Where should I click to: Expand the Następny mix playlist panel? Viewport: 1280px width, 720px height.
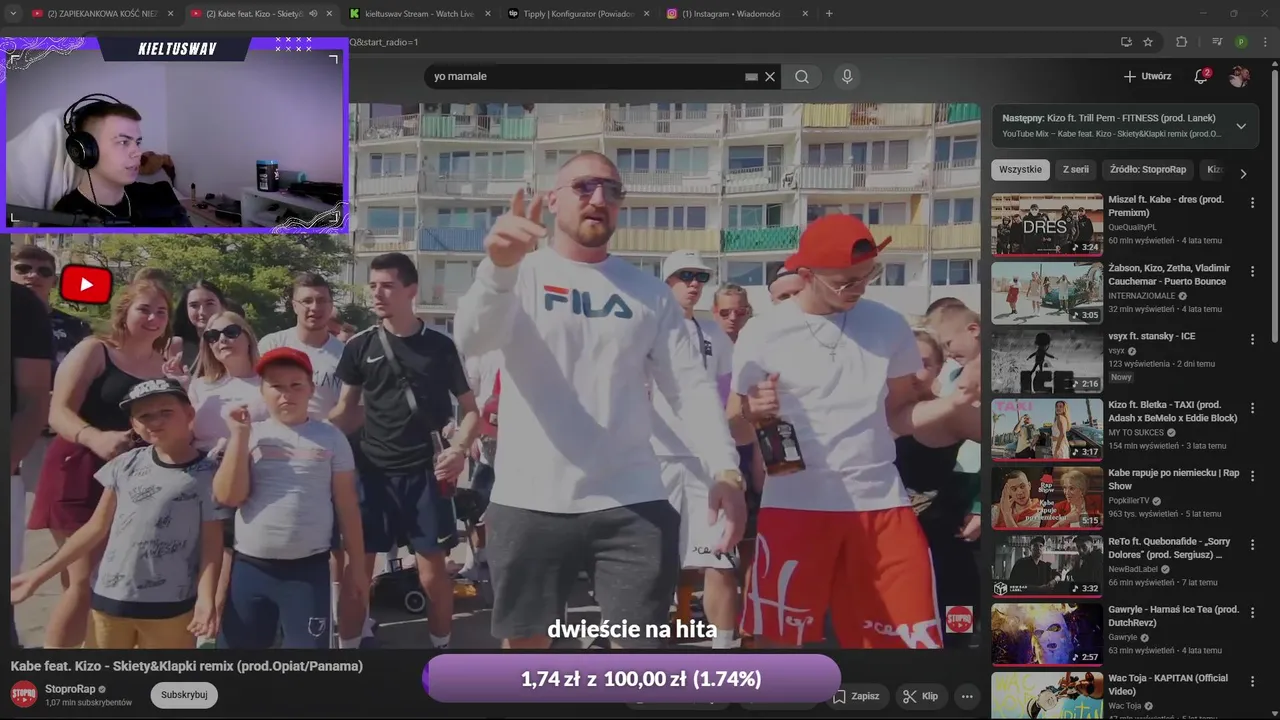[x=1241, y=126]
